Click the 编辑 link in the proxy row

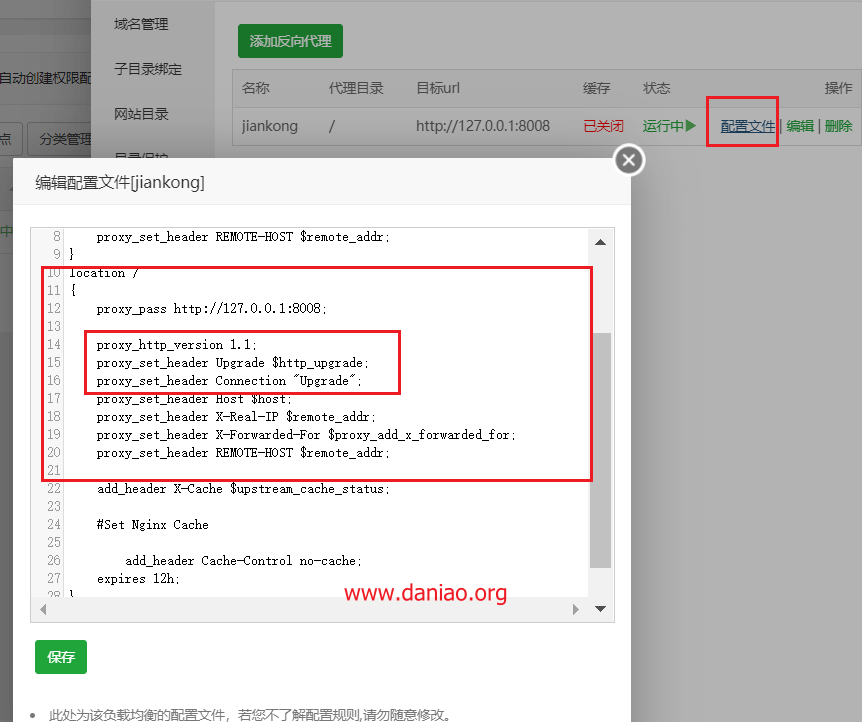tap(800, 126)
